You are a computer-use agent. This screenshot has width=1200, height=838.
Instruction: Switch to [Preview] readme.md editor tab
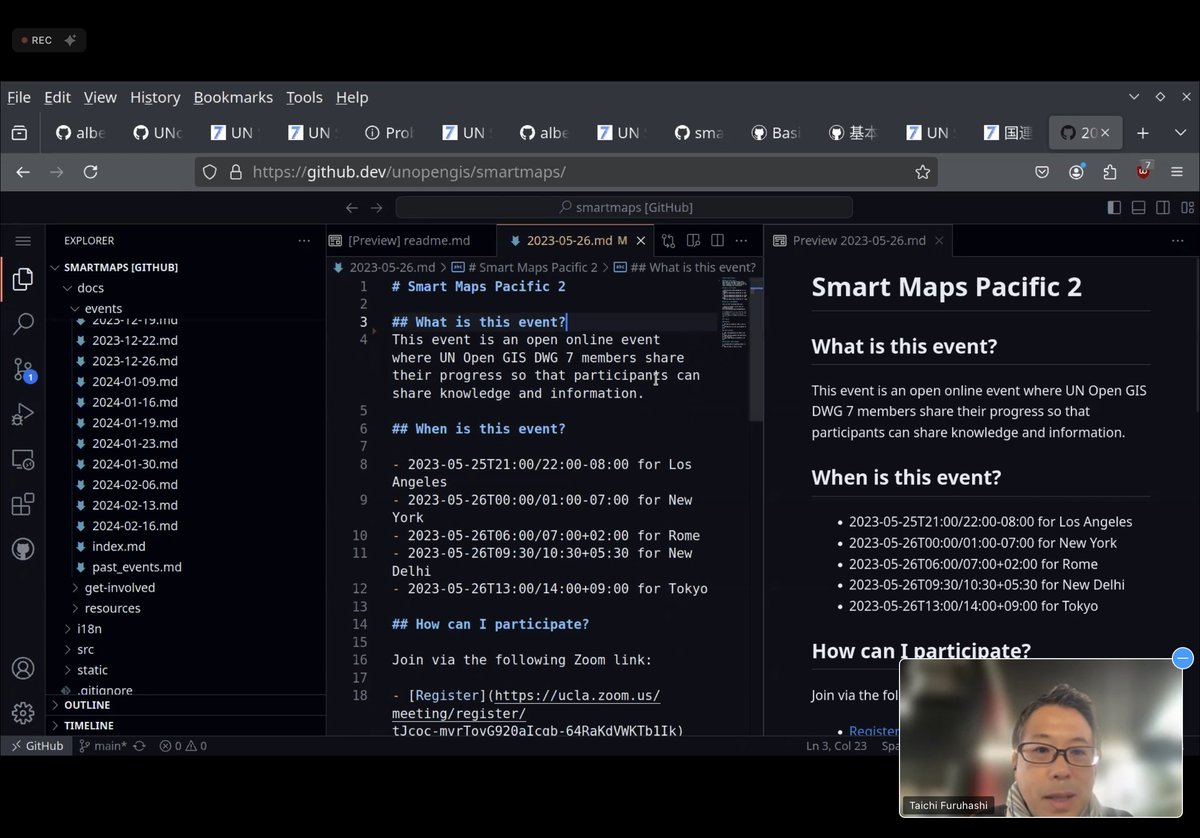[411, 241]
